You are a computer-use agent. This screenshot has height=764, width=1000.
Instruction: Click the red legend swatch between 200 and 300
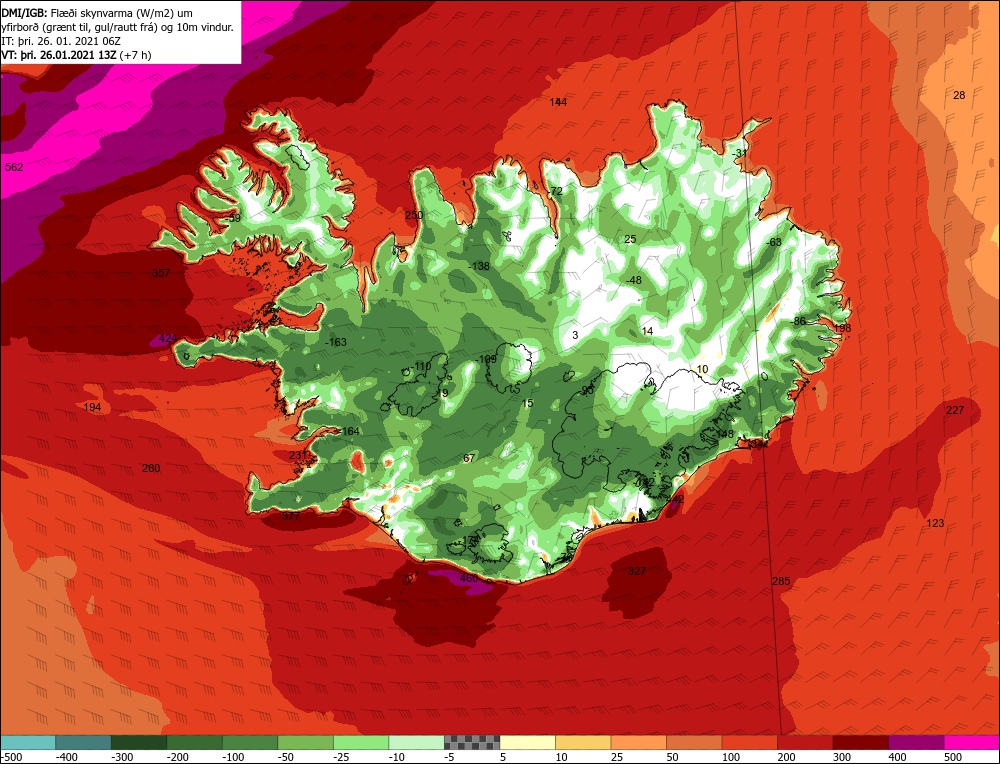[x=805, y=742]
